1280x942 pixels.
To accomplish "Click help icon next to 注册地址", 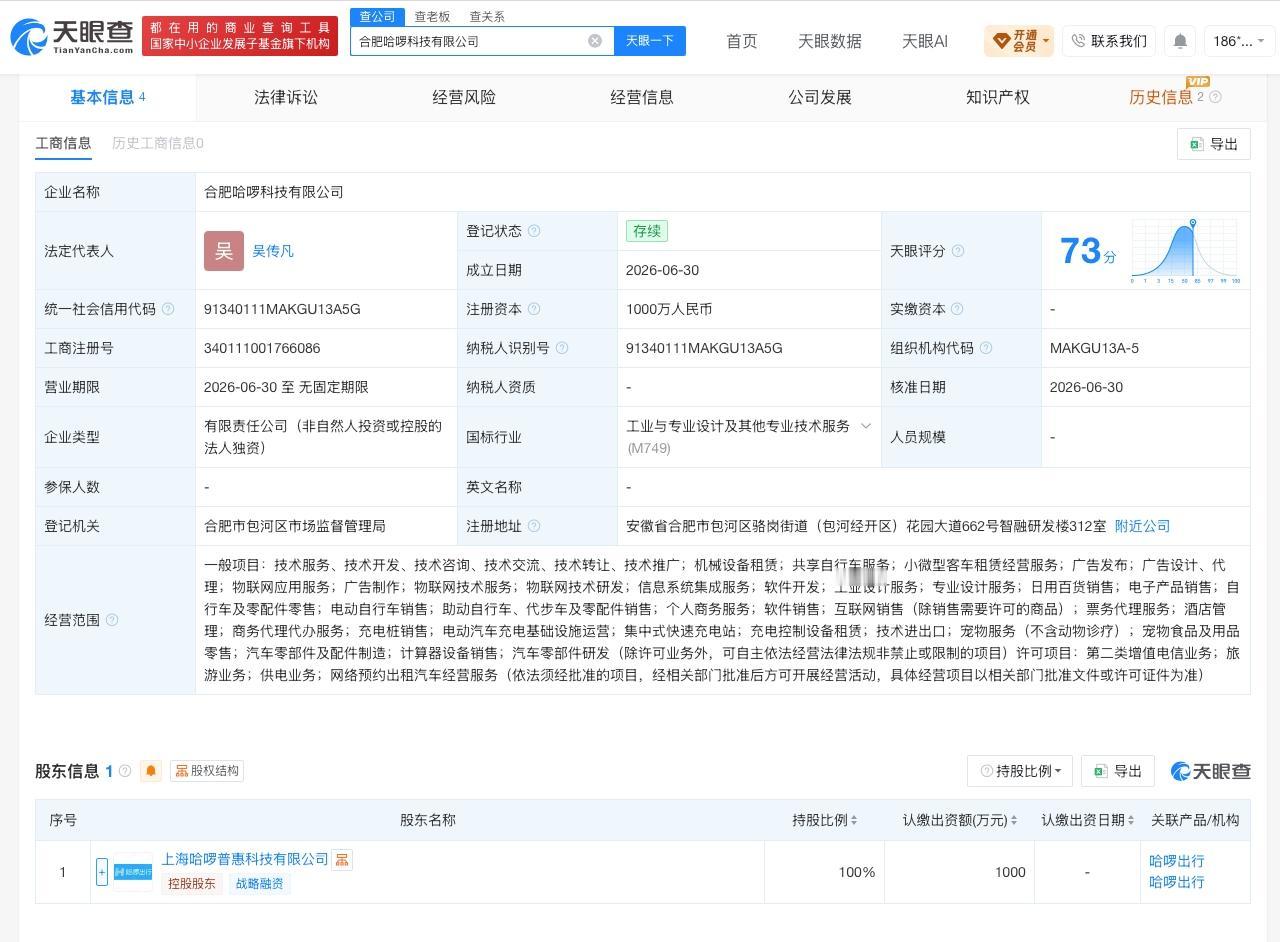I will point(534,526).
